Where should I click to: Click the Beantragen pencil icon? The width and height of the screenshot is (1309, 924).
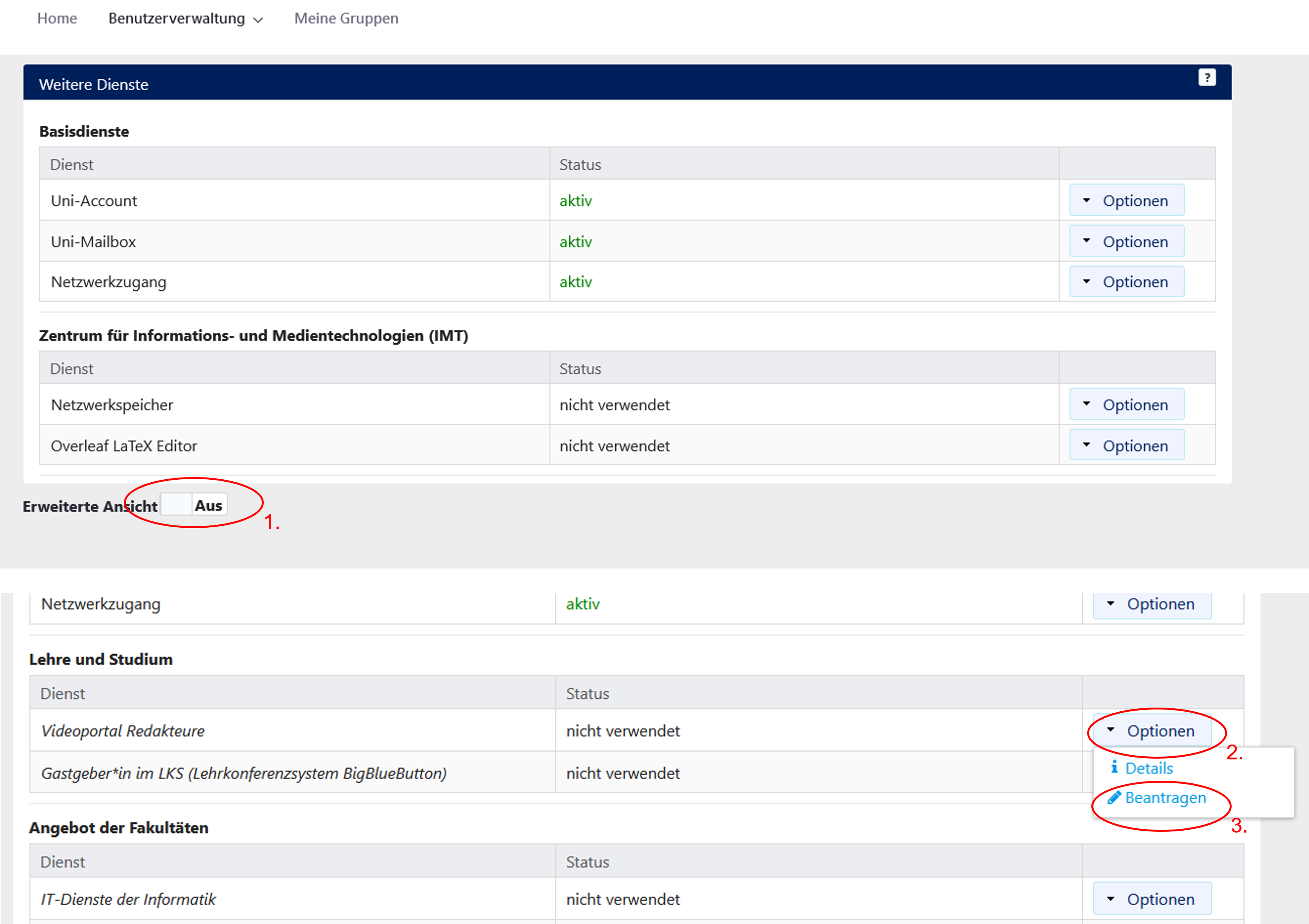coord(1114,797)
